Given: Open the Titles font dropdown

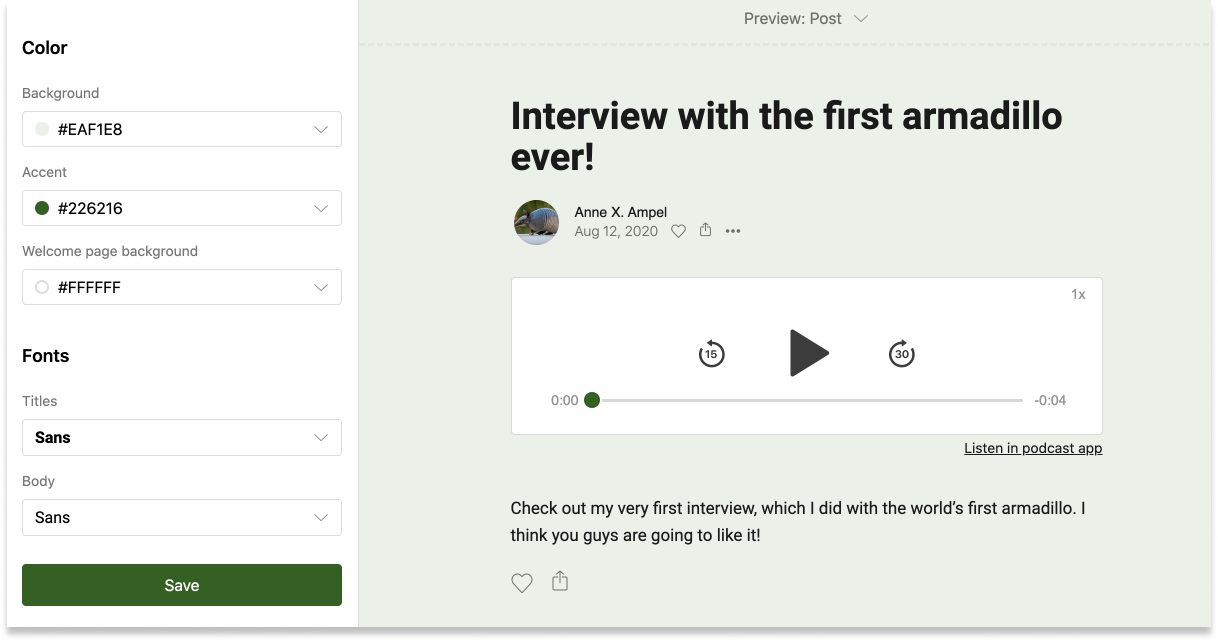Looking at the screenshot, I should (x=181, y=437).
